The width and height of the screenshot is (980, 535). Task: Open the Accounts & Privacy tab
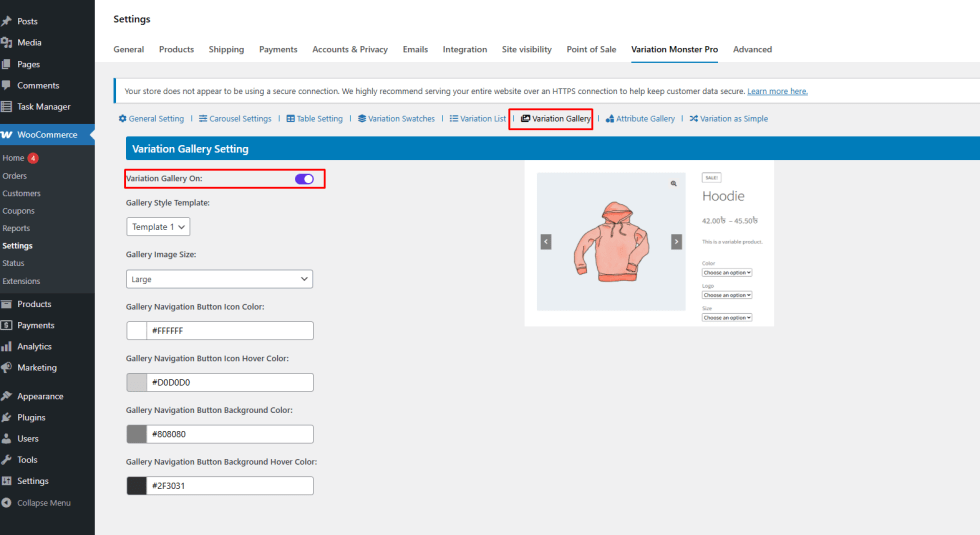click(350, 49)
